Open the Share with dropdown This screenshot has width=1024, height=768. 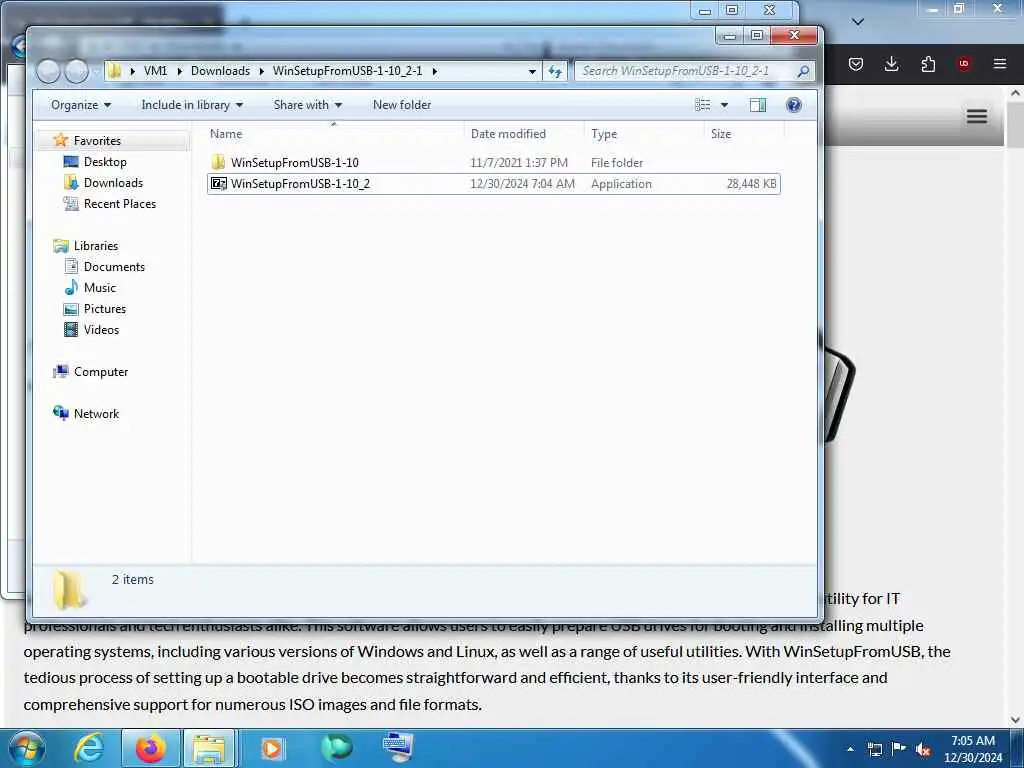(308, 105)
